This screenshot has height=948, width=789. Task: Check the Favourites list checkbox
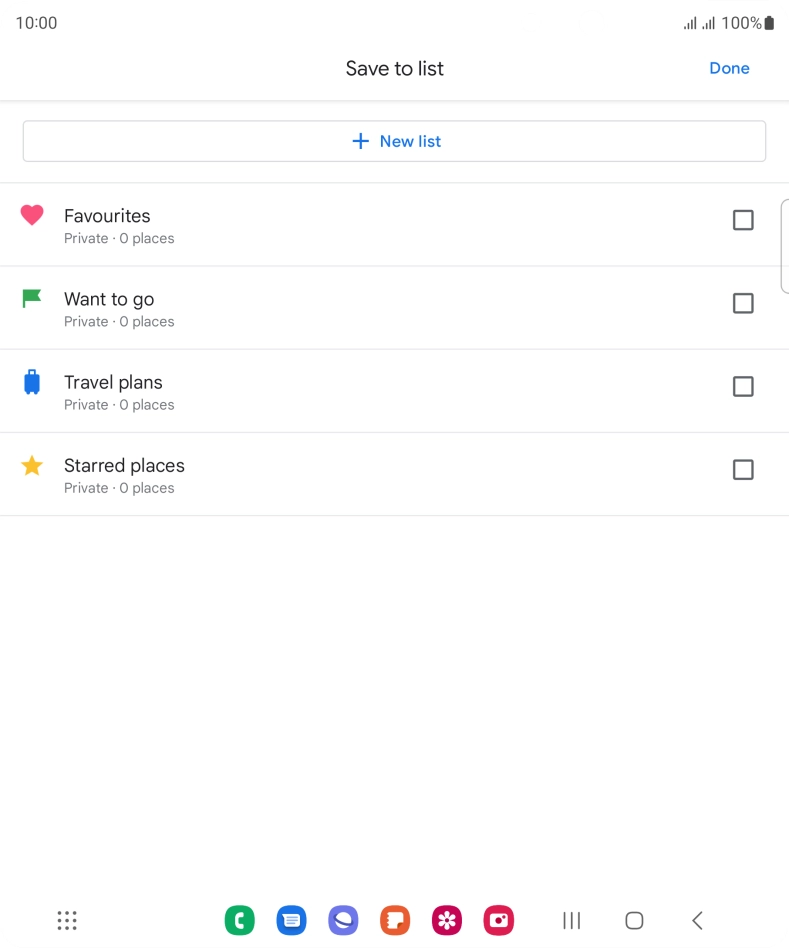[x=743, y=220]
